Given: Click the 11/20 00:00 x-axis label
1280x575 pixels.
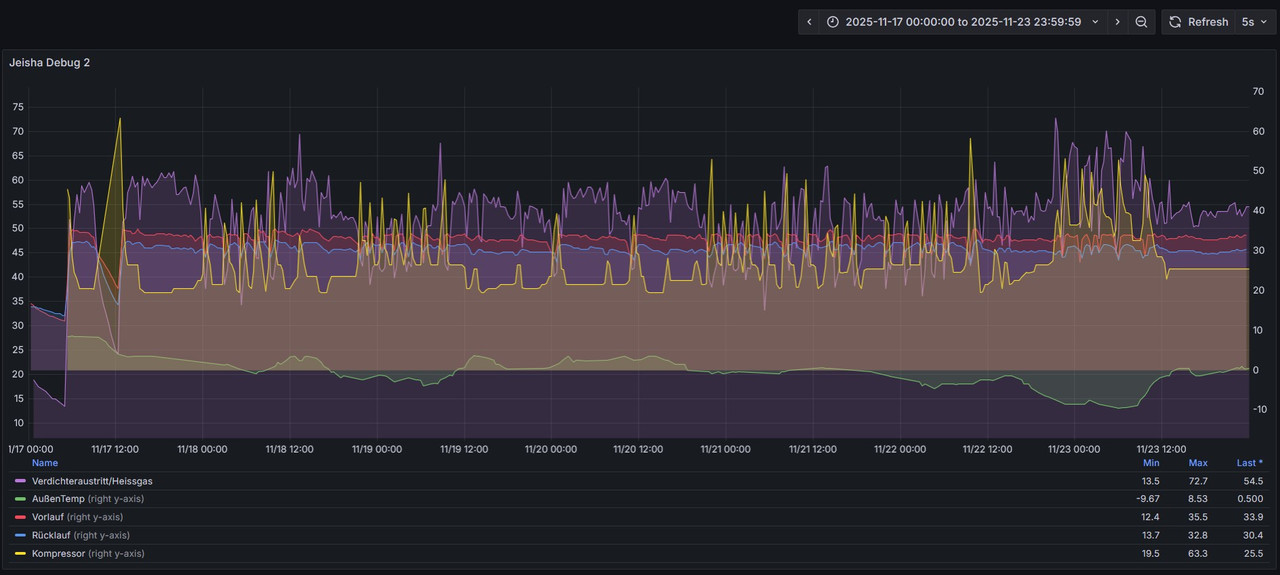Looking at the screenshot, I should pos(551,449).
